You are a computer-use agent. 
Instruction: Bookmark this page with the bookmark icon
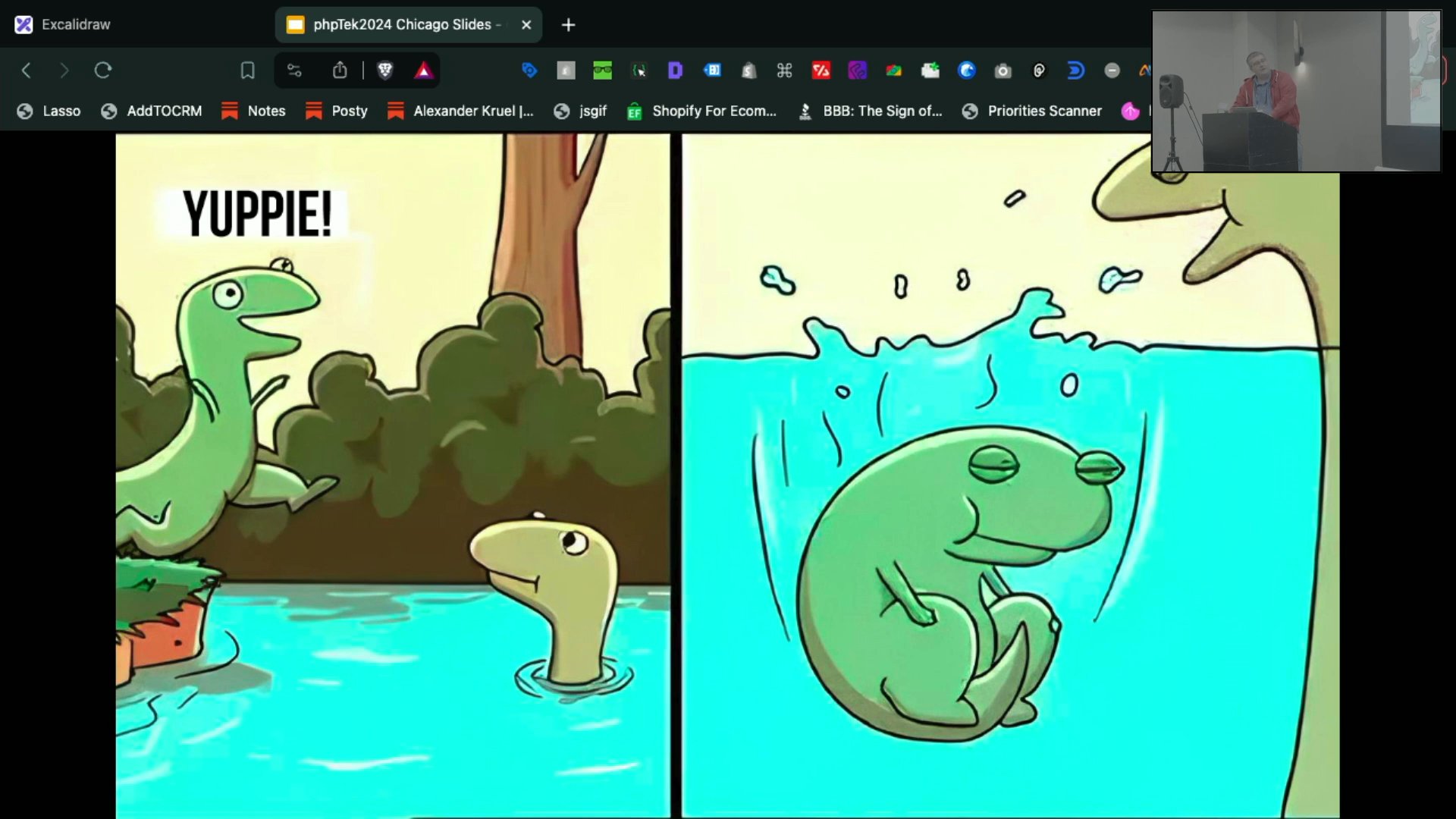tap(247, 71)
